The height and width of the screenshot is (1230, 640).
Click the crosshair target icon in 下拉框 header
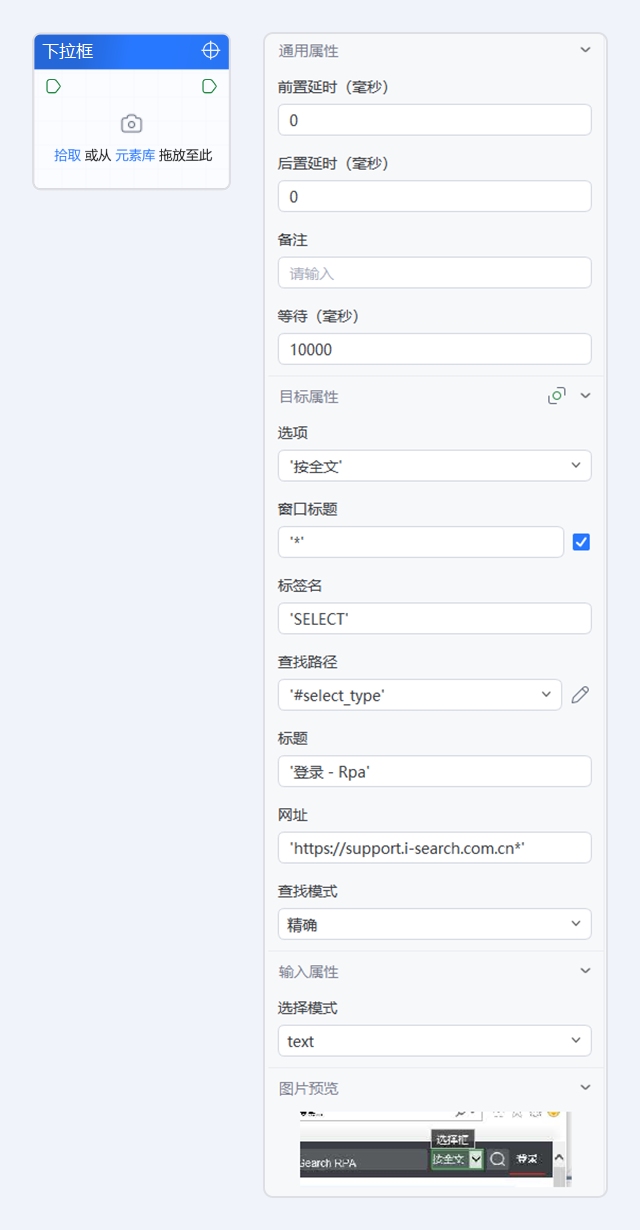210,50
